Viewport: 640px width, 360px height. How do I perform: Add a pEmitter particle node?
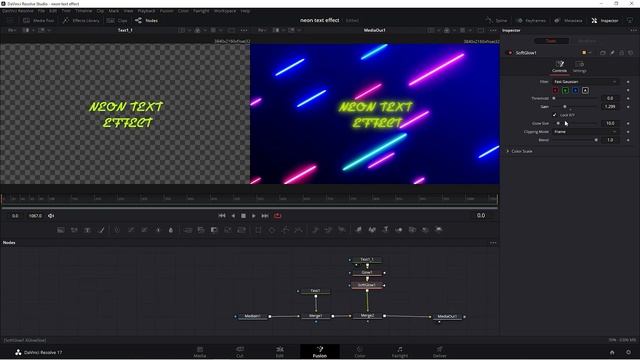point(315,230)
